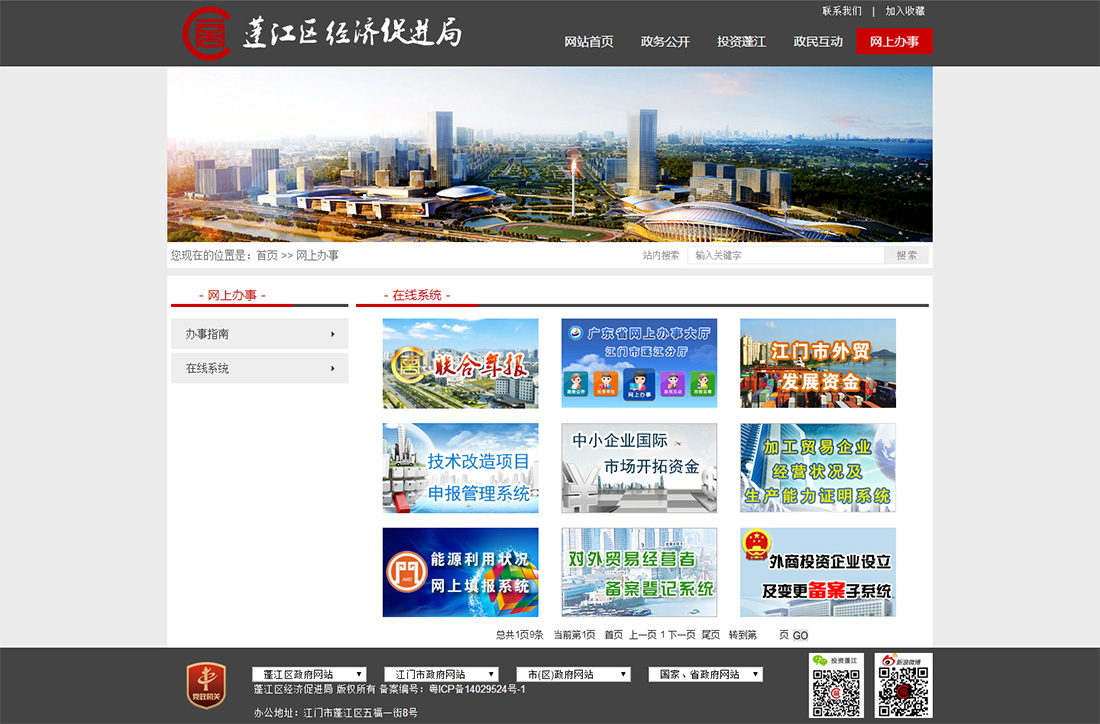Focus the 输入关键字 search field
Viewport: 1100px width, 724px height.
coord(786,256)
